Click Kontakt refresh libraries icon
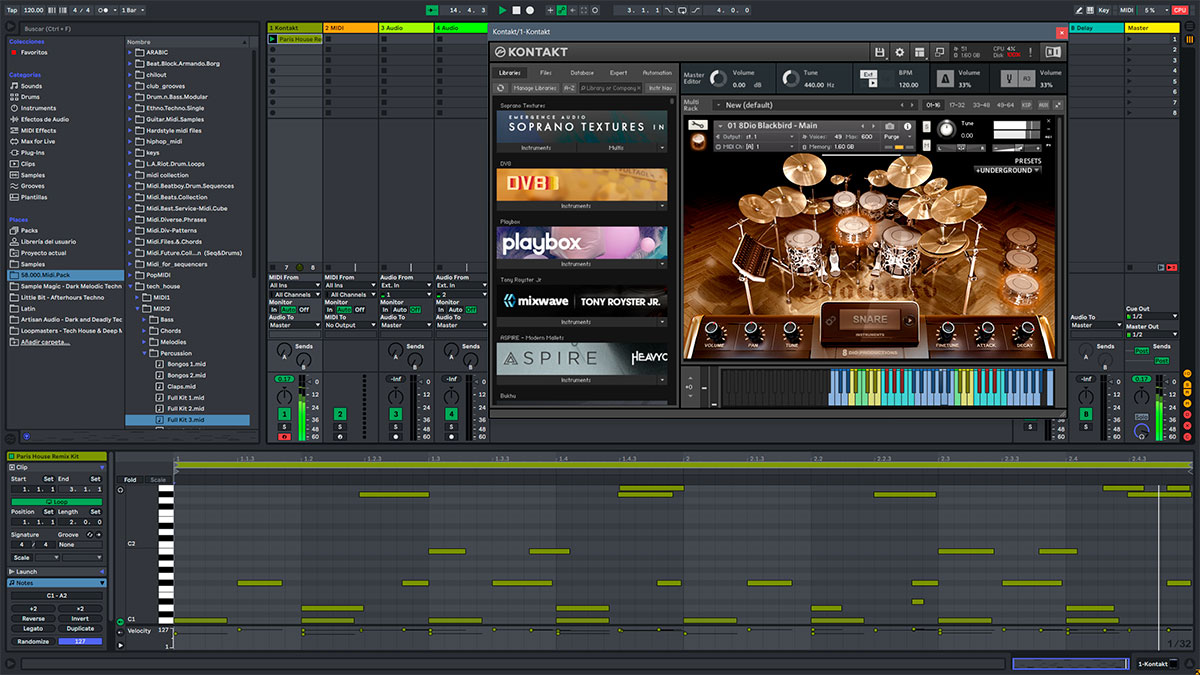Viewport: 1200px width, 675px height. point(501,88)
